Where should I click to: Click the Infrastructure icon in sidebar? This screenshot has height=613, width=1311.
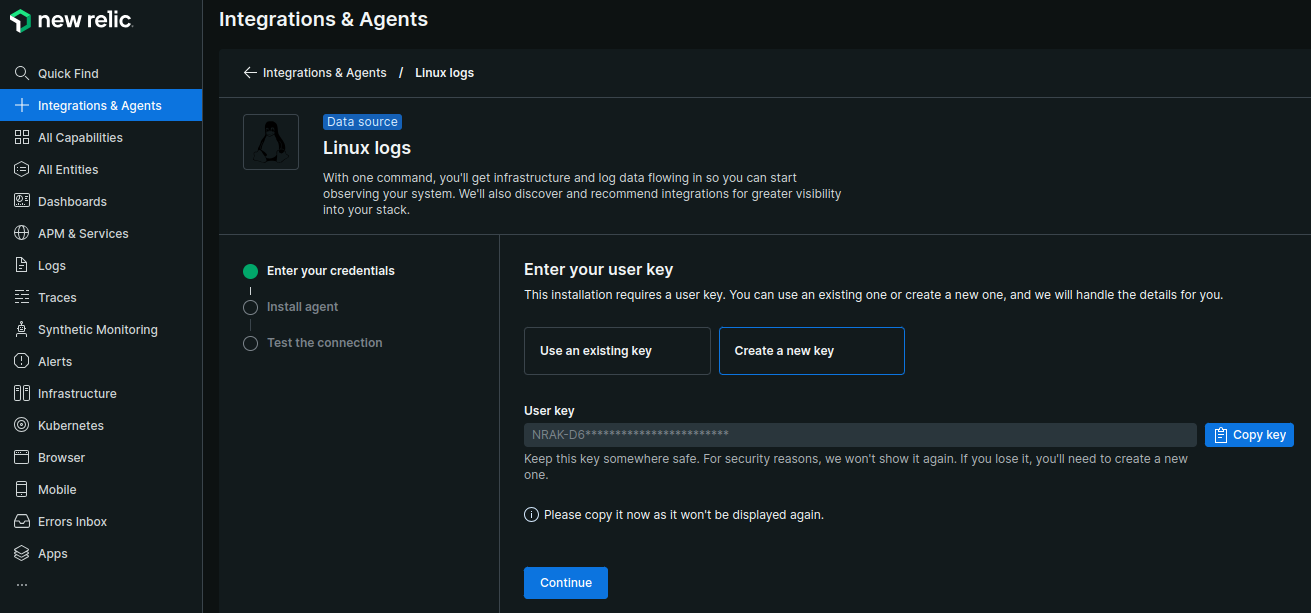[x=22, y=393]
